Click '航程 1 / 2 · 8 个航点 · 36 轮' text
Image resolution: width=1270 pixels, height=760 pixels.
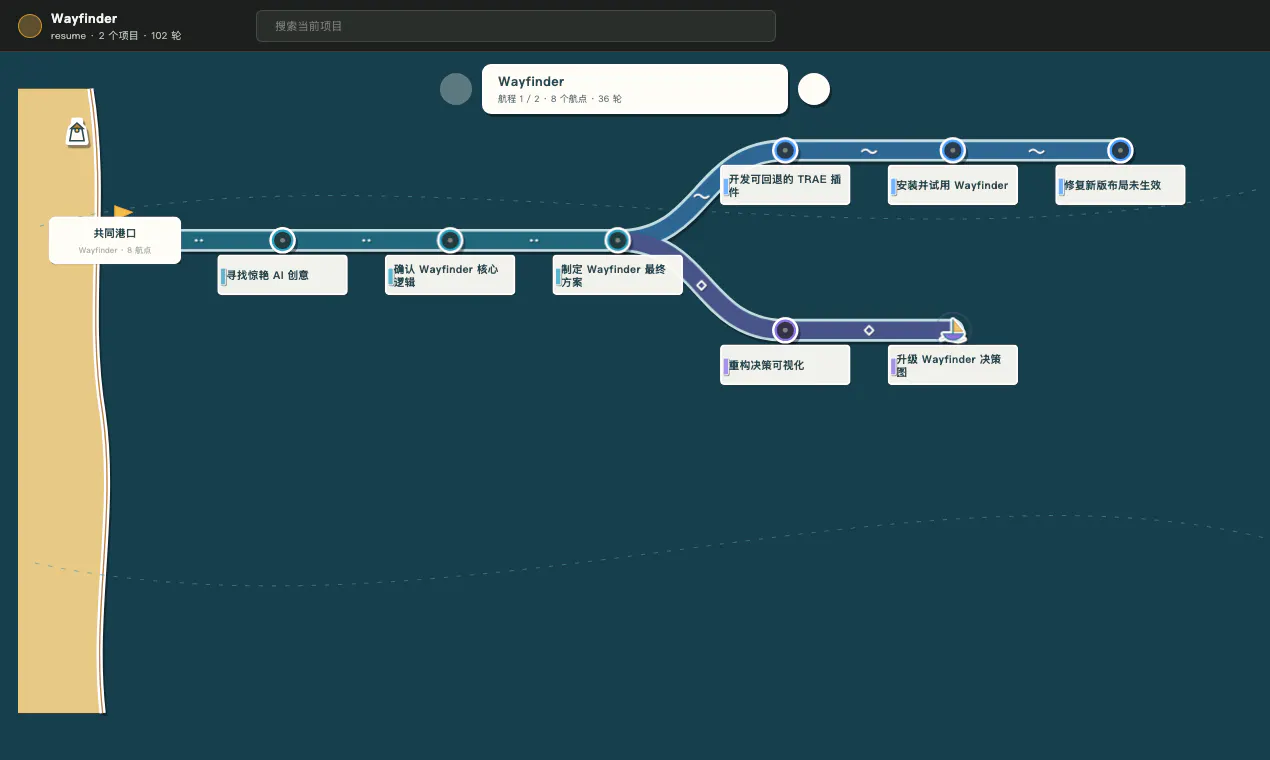560,99
